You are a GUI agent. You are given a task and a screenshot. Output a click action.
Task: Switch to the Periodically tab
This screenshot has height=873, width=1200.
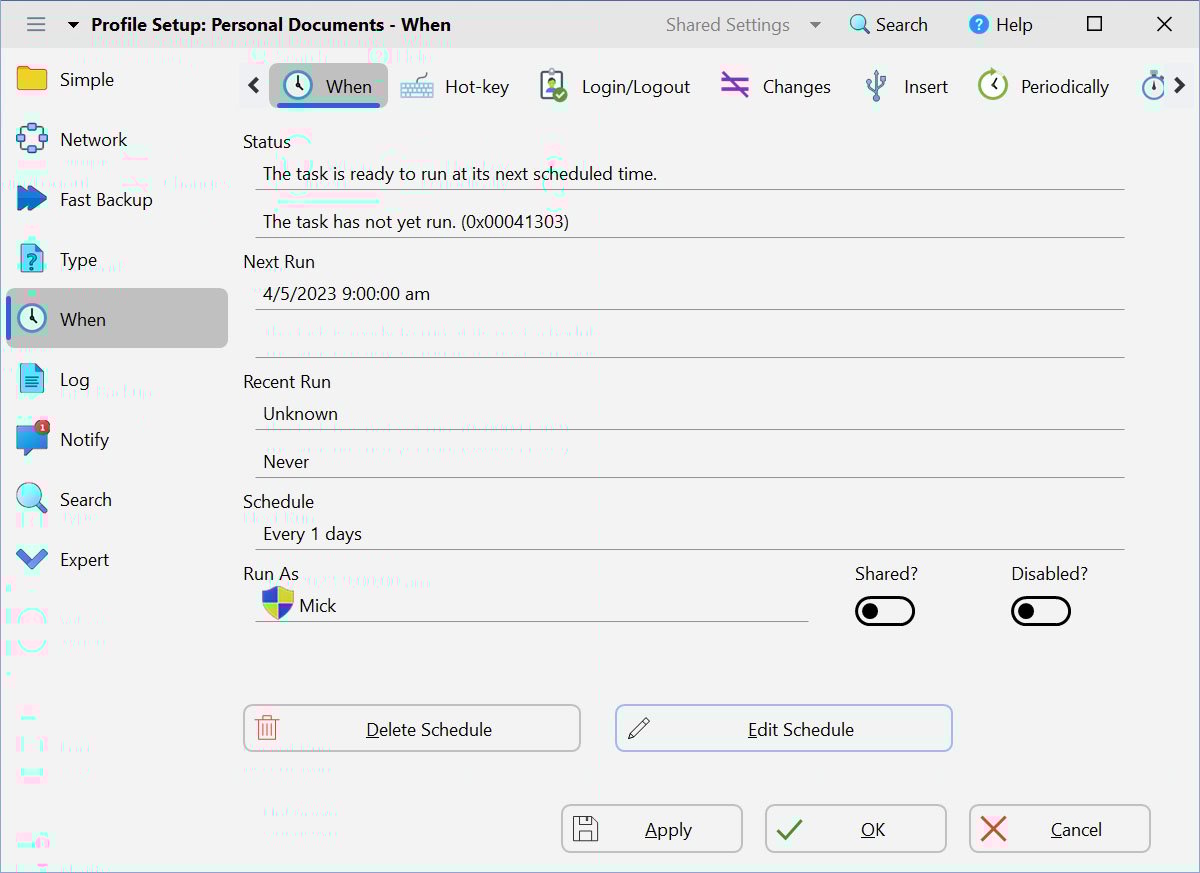1043,87
